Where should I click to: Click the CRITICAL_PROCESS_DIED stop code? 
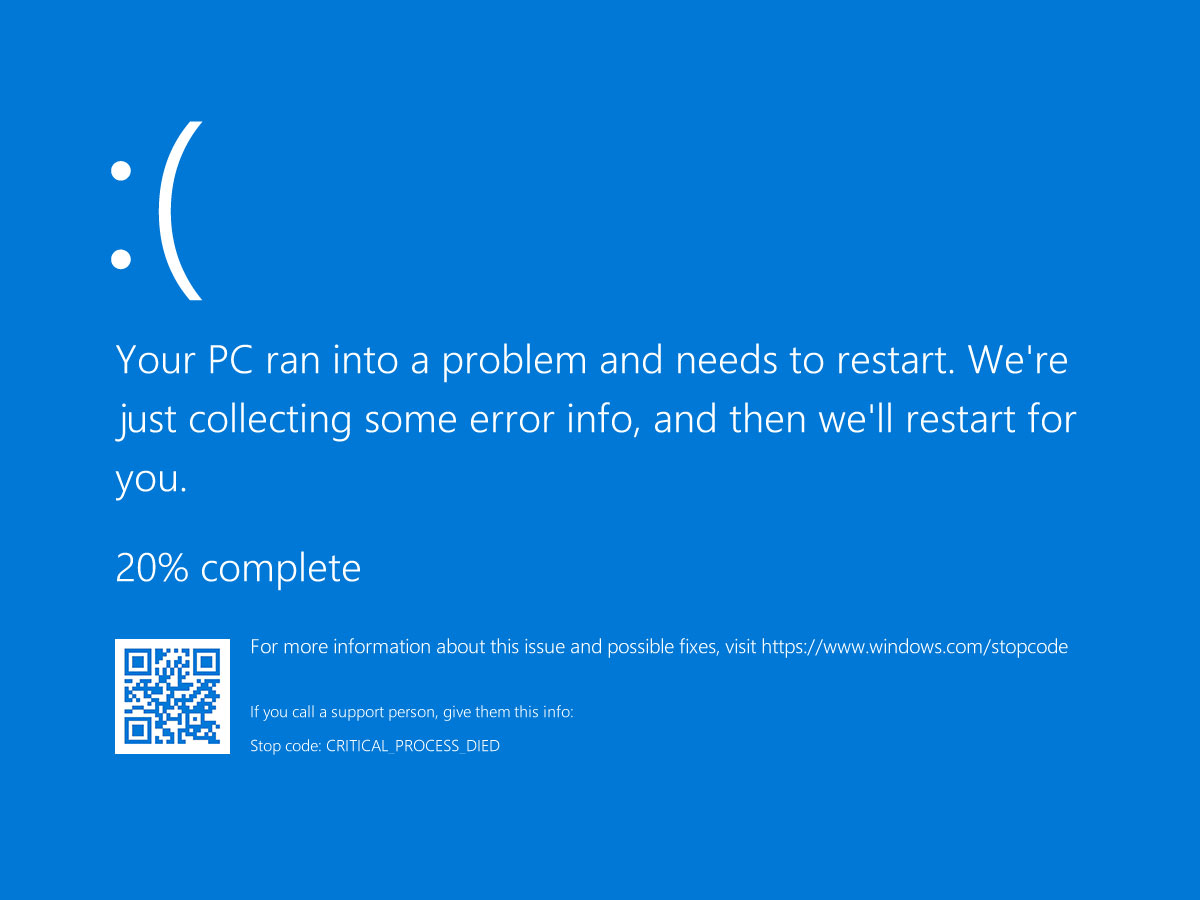[x=413, y=746]
